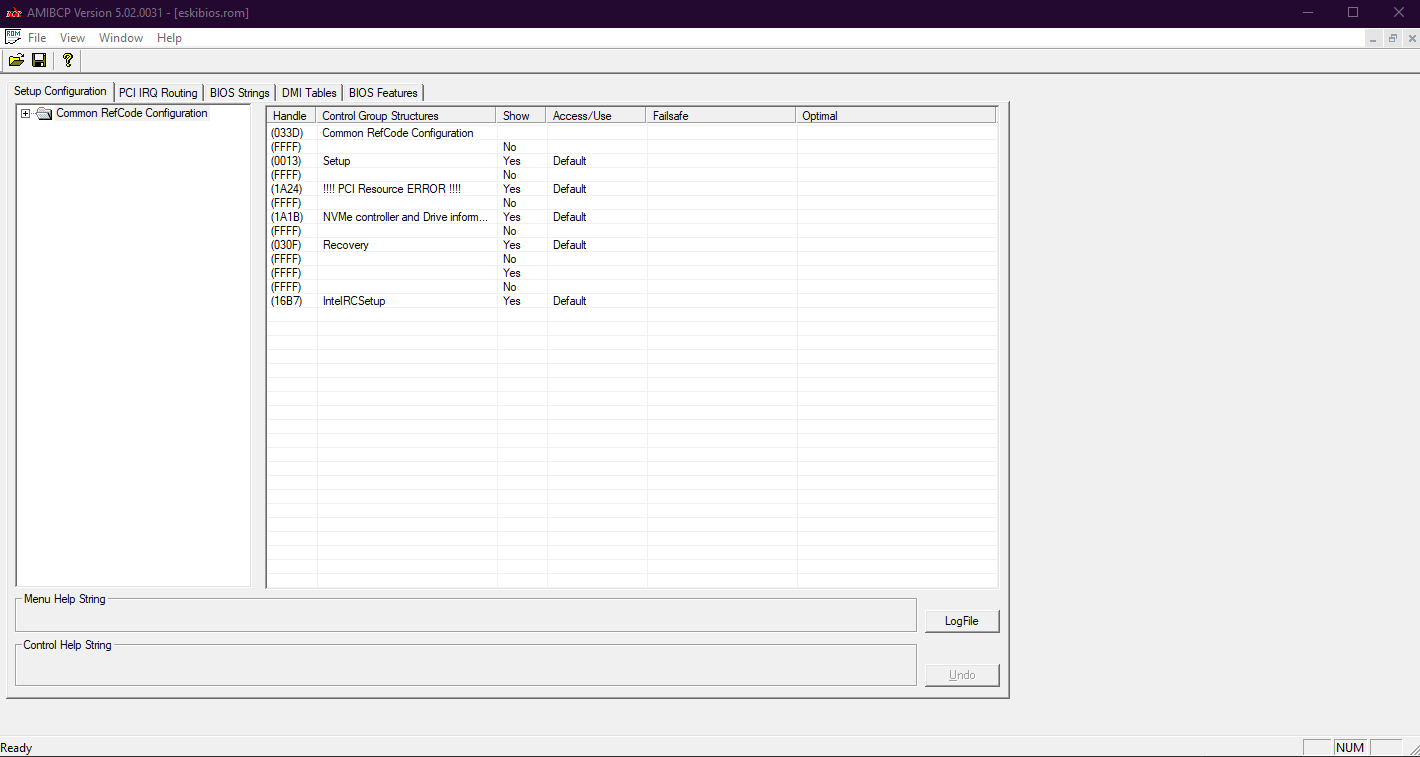The width and height of the screenshot is (1420, 757).
Task: Click the NUM indicator in status bar
Action: coord(1350,748)
